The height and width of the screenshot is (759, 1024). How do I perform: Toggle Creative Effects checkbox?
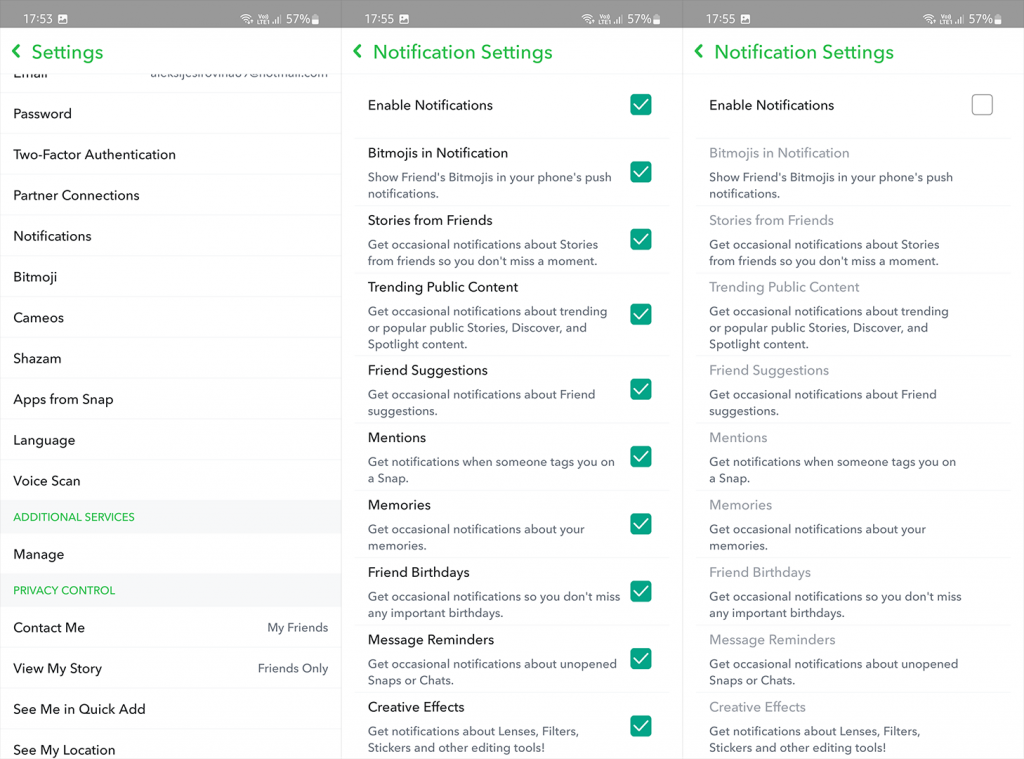pyautogui.click(x=641, y=726)
